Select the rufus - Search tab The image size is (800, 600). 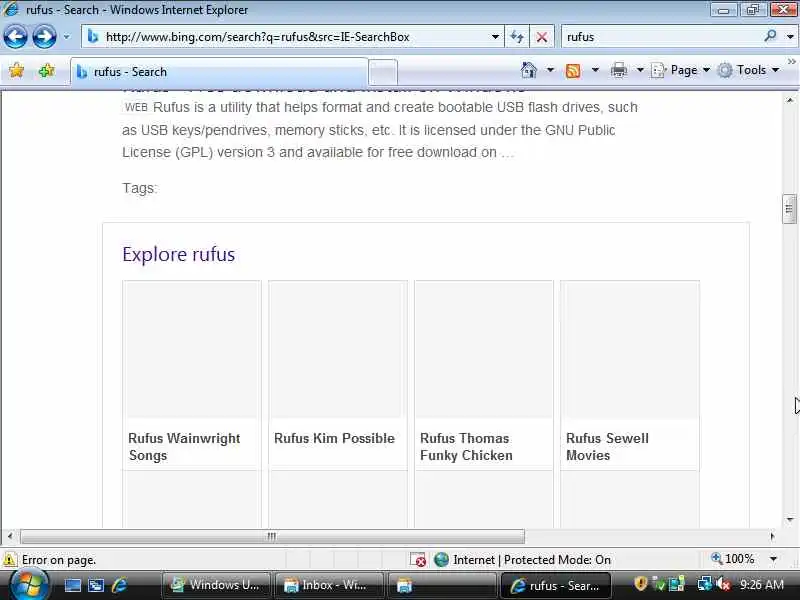[219, 72]
